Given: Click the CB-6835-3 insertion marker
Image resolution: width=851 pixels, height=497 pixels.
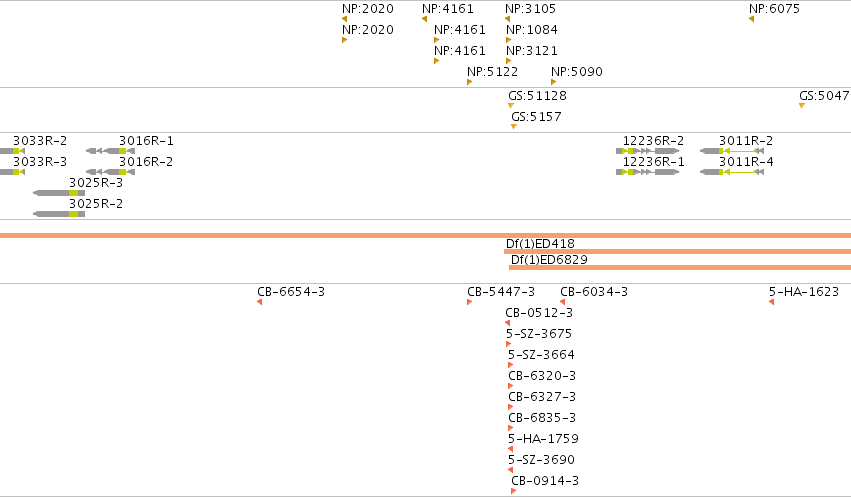Looking at the screenshot, I should coord(511,428).
